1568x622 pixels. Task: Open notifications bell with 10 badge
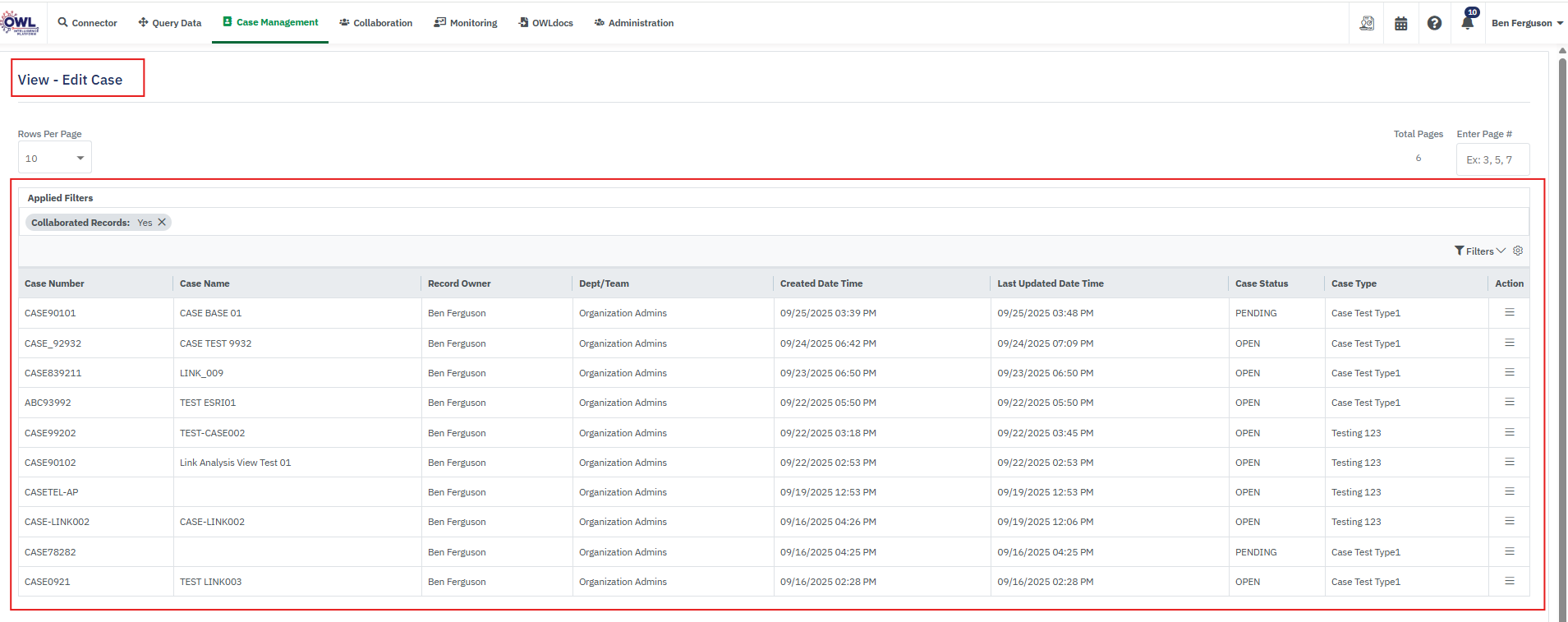pyautogui.click(x=1468, y=22)
